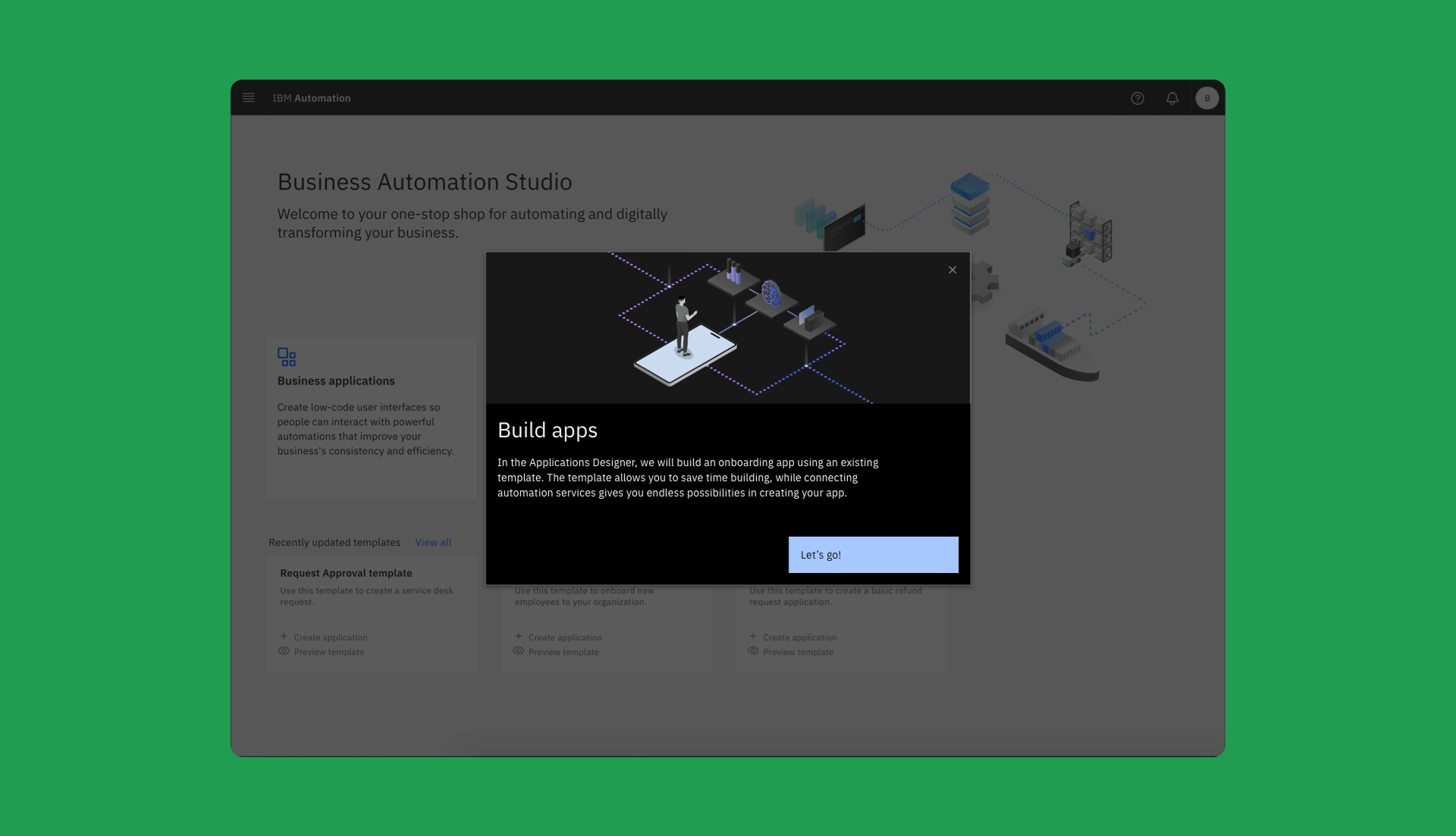Screen dimensions: 1456x836
Task: Click the "Create low-code user interfaces" description
Action: coord(366,429)
